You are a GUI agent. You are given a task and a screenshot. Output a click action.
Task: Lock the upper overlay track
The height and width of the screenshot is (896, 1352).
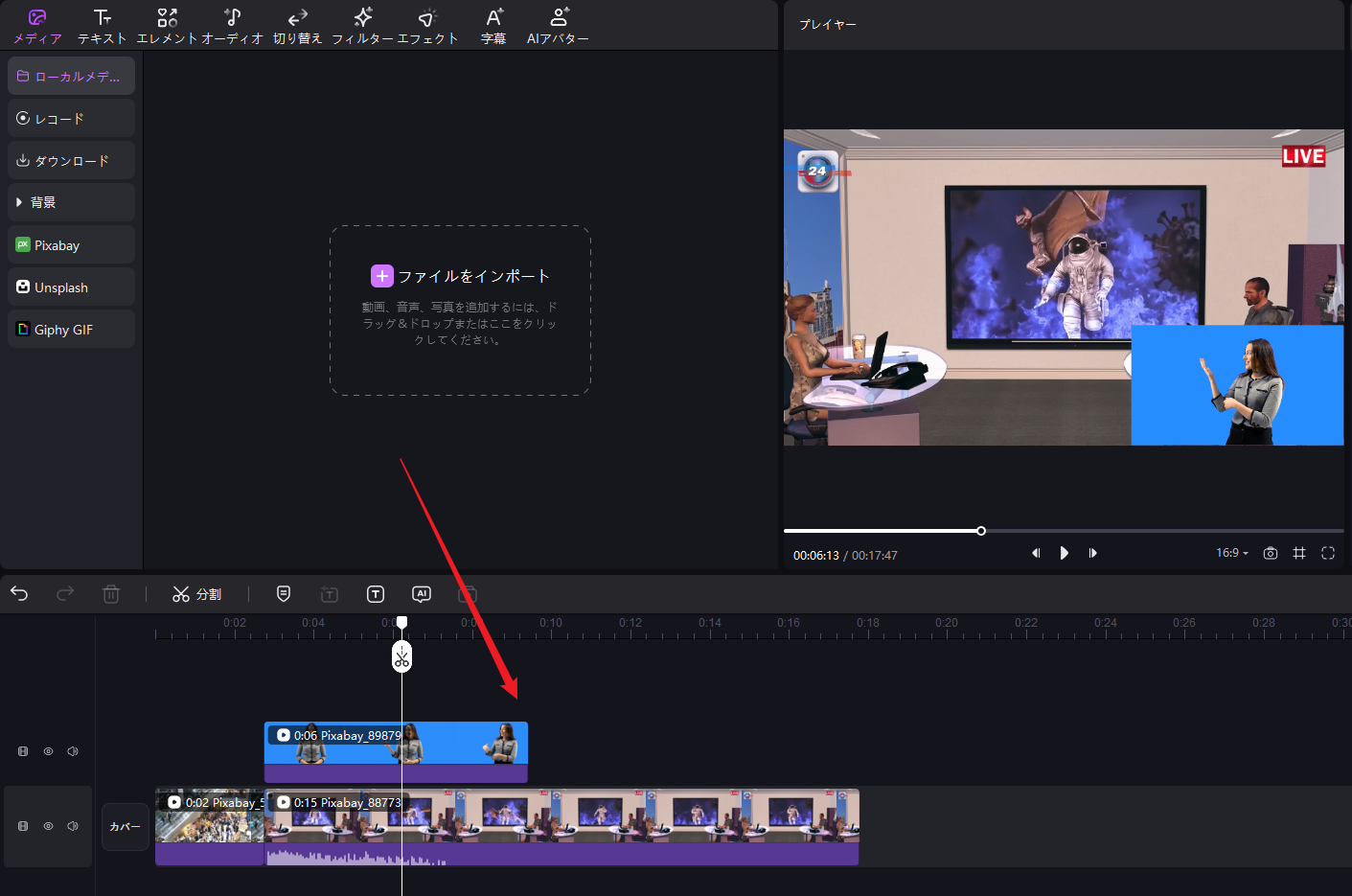pos(23,751)
